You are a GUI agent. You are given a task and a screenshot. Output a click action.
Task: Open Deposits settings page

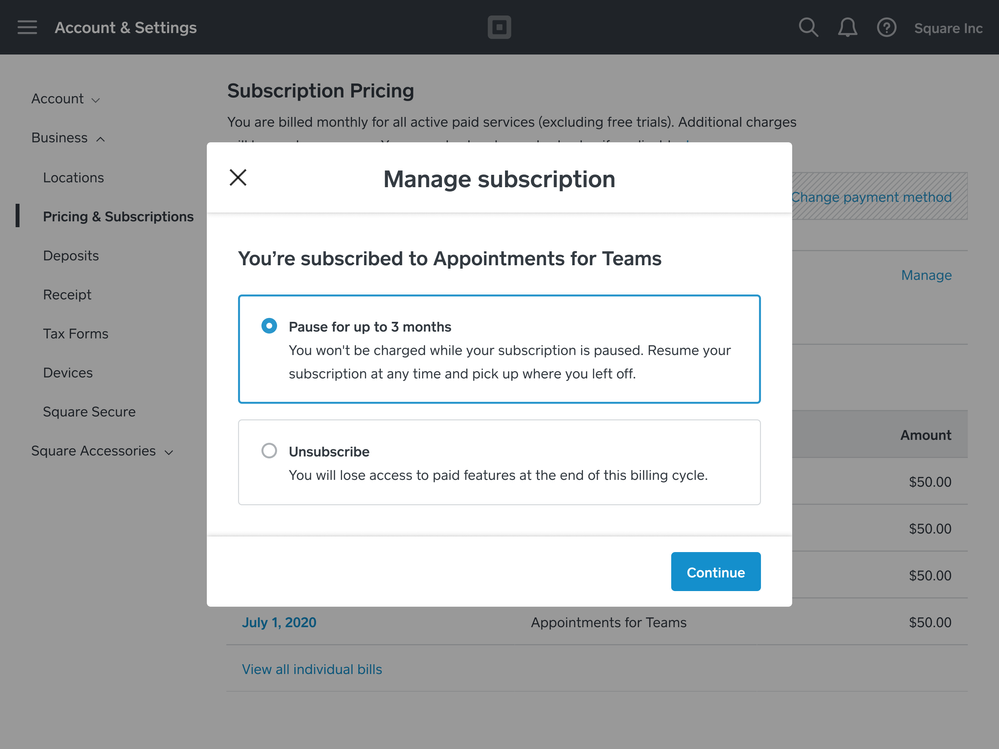tap(71, 255)
